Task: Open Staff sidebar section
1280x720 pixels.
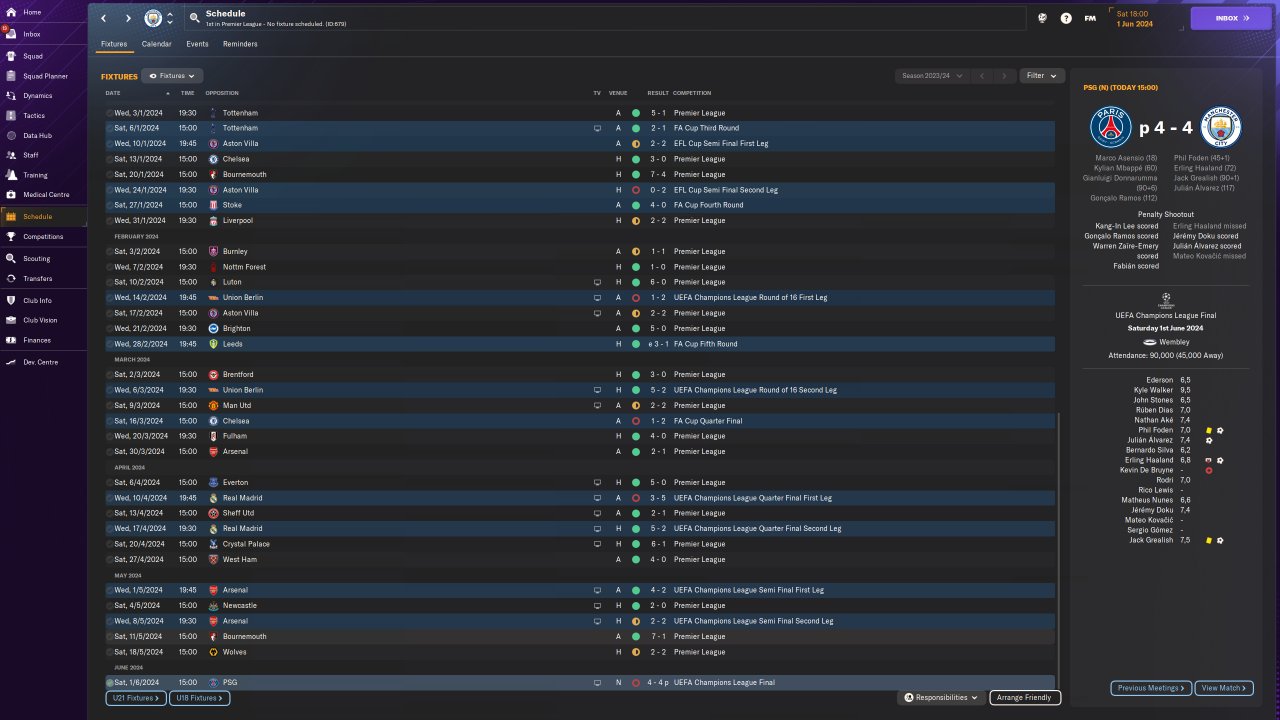Action: click(x=30, y=155)
